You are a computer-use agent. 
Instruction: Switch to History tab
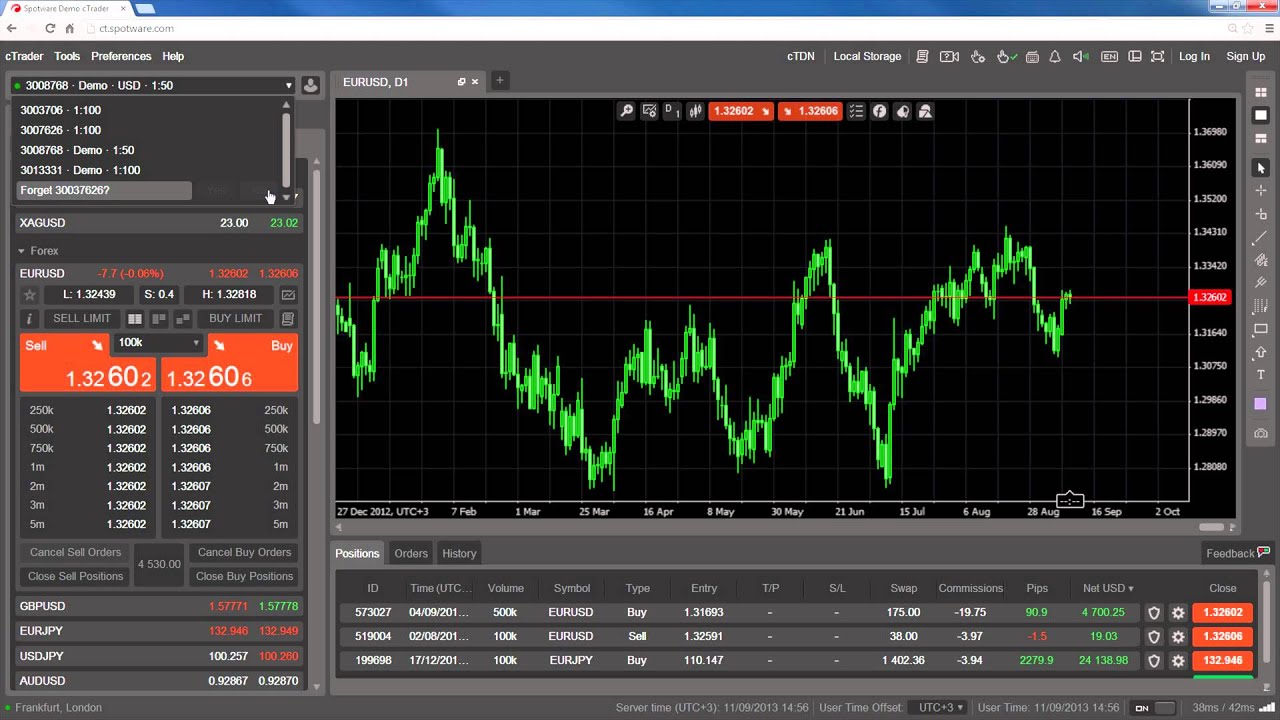tap(459, 553)
